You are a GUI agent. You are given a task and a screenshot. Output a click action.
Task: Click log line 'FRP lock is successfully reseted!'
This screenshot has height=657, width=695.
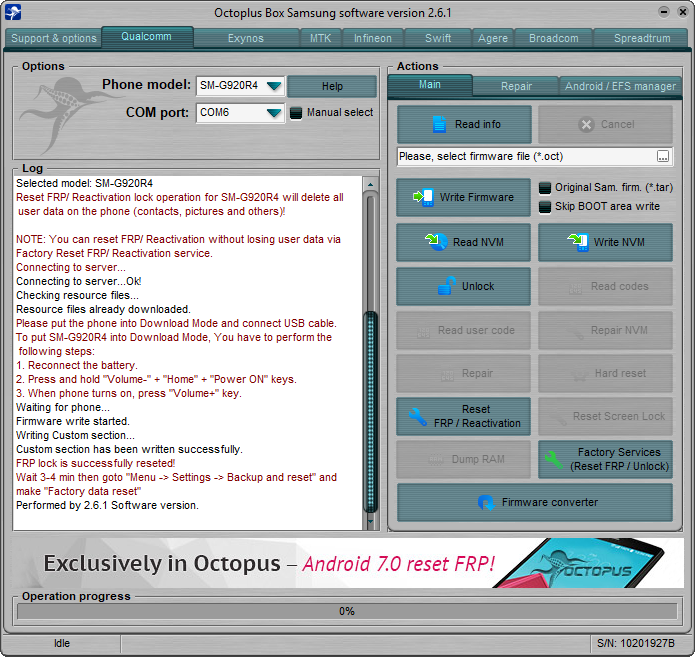pyautogui.click(x=96, y=463)
